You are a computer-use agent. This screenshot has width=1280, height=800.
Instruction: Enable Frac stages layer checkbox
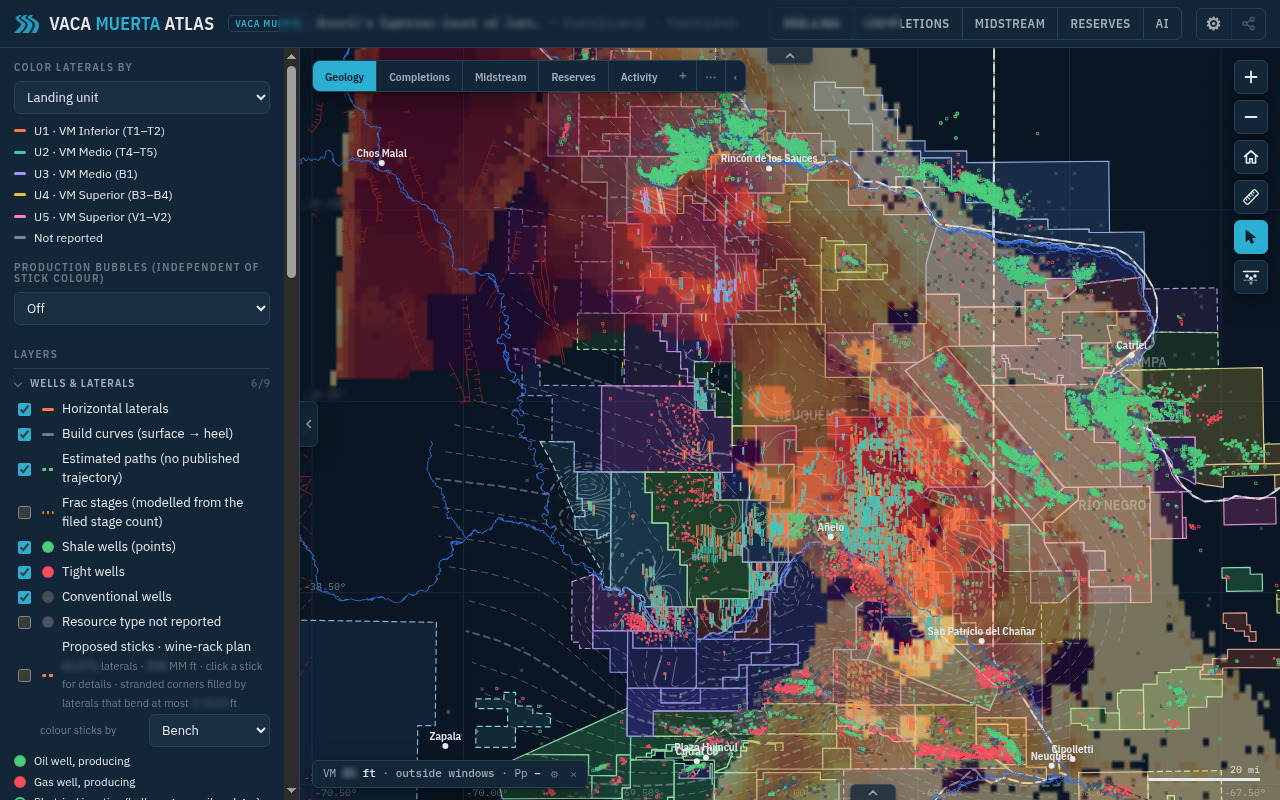click(25, 513)
